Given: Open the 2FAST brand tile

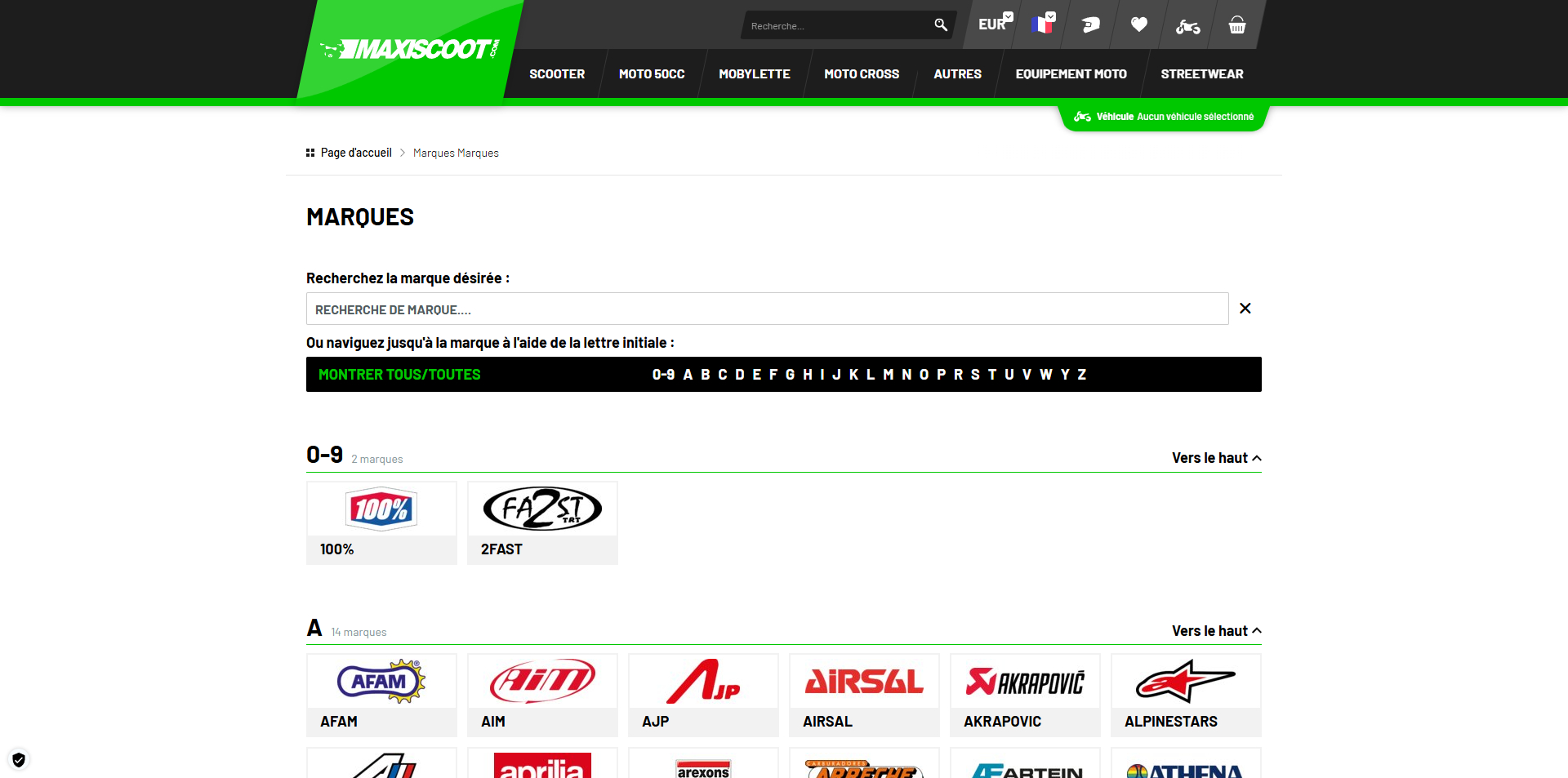Looking at the screenshot, I should pyautogui.click(x=542, y=522).
